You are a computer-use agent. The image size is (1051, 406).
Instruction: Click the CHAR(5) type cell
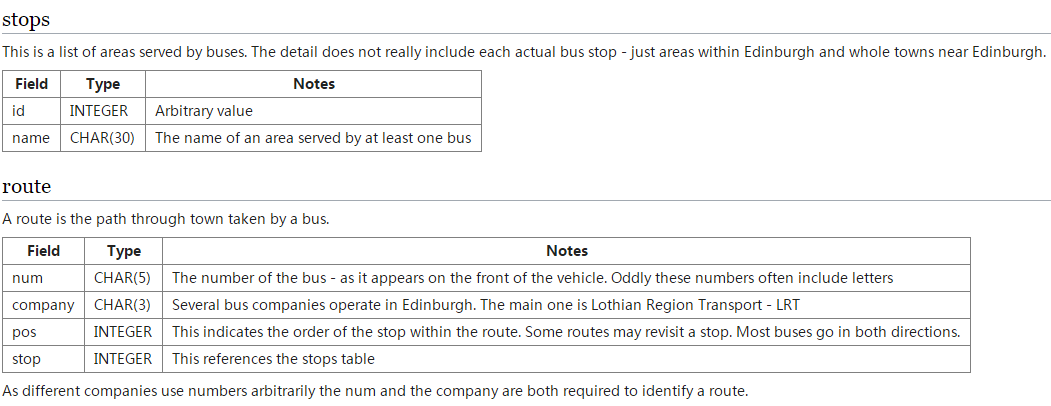click(122, 277)
